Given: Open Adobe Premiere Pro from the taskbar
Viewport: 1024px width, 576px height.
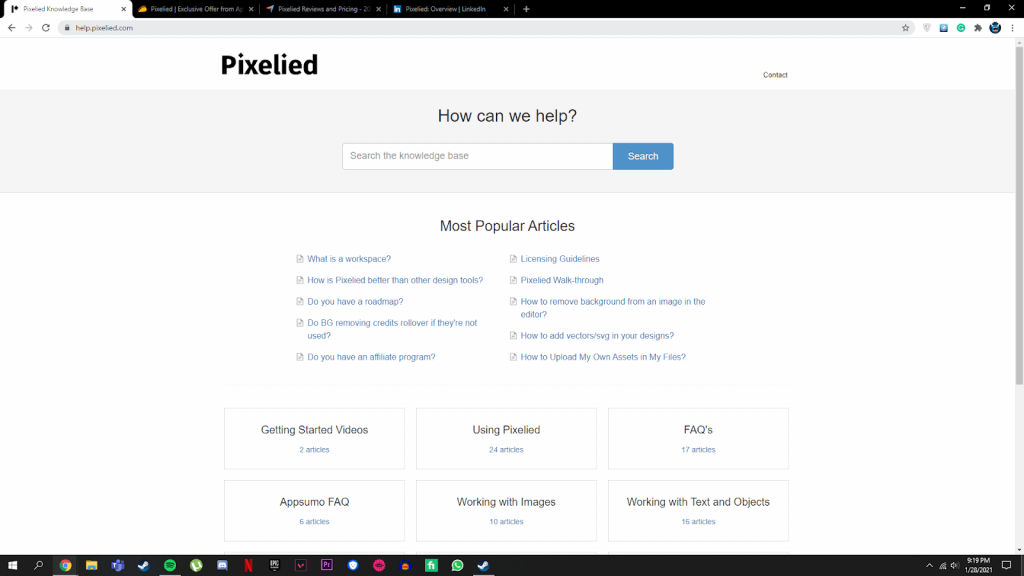Looking at the screenshot, I should pos(327,566).
